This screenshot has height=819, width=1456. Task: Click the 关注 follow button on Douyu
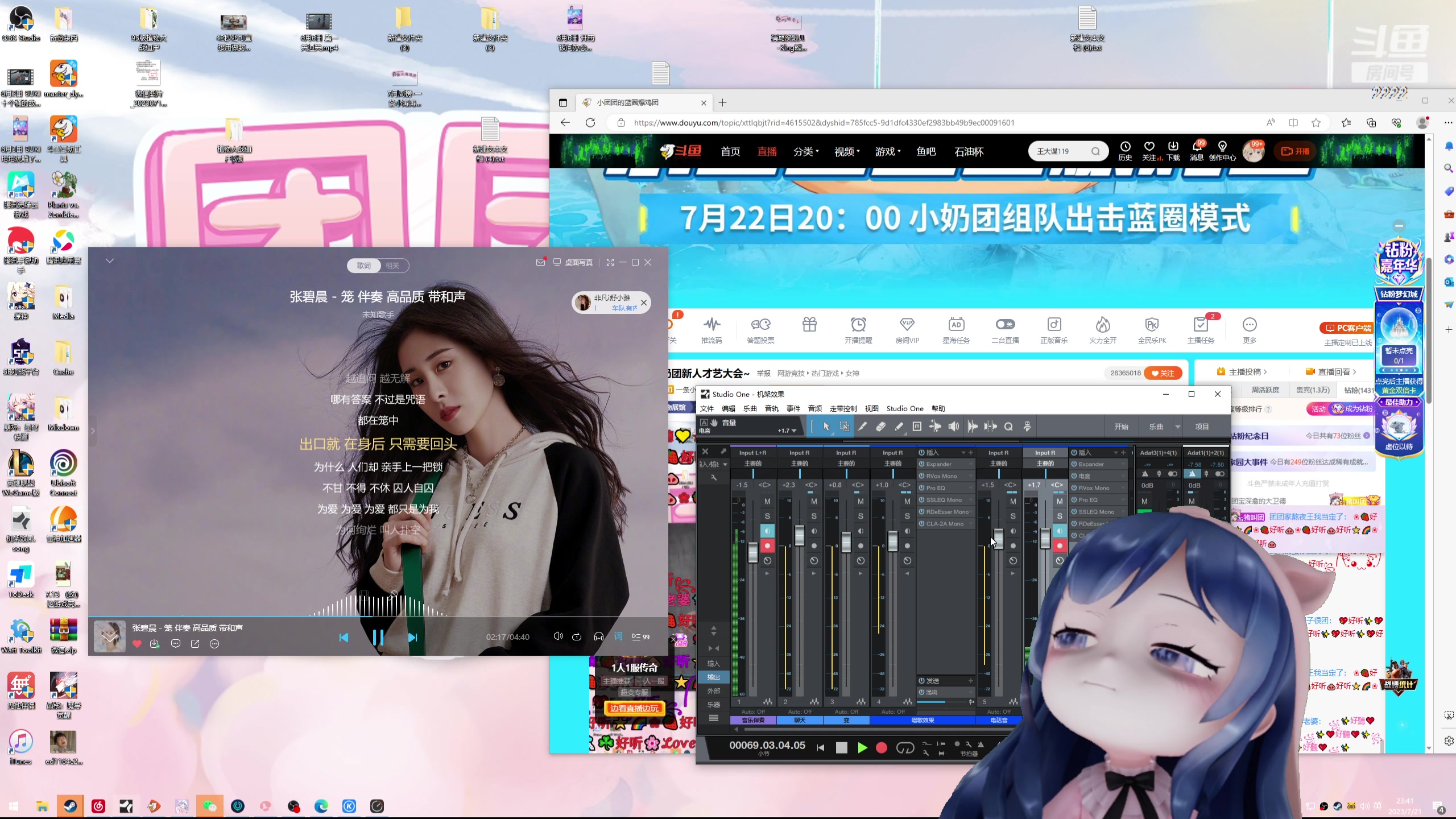(1164, 373)
